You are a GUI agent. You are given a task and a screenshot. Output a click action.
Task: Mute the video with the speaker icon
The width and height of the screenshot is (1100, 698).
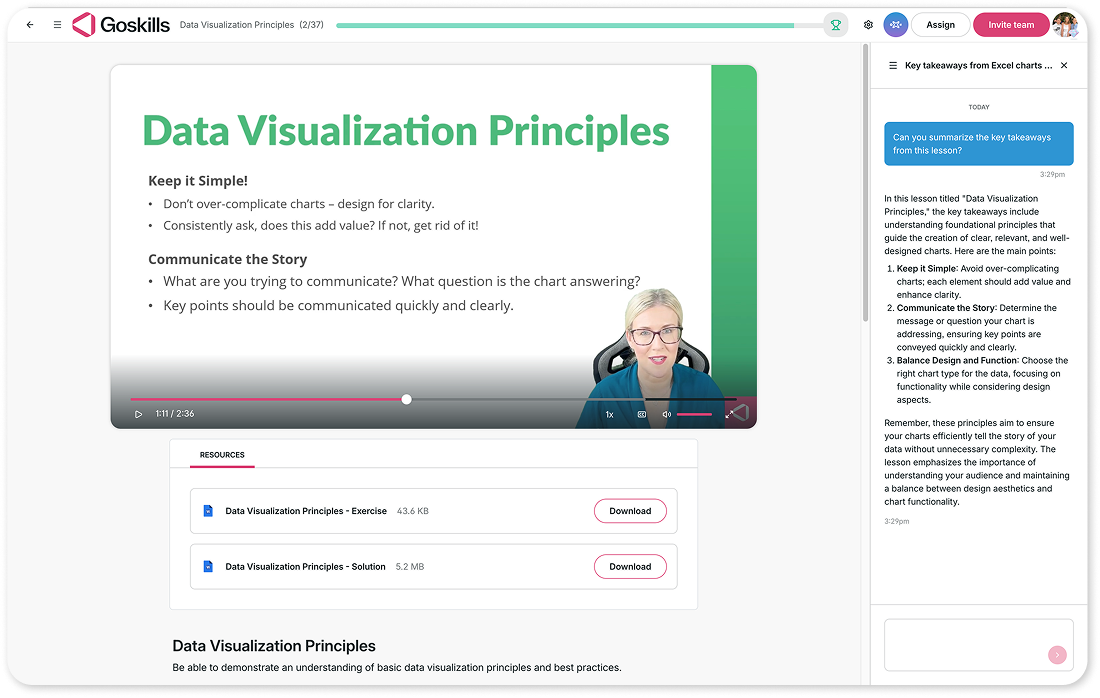pyautogui.click(x=666, y=415)
